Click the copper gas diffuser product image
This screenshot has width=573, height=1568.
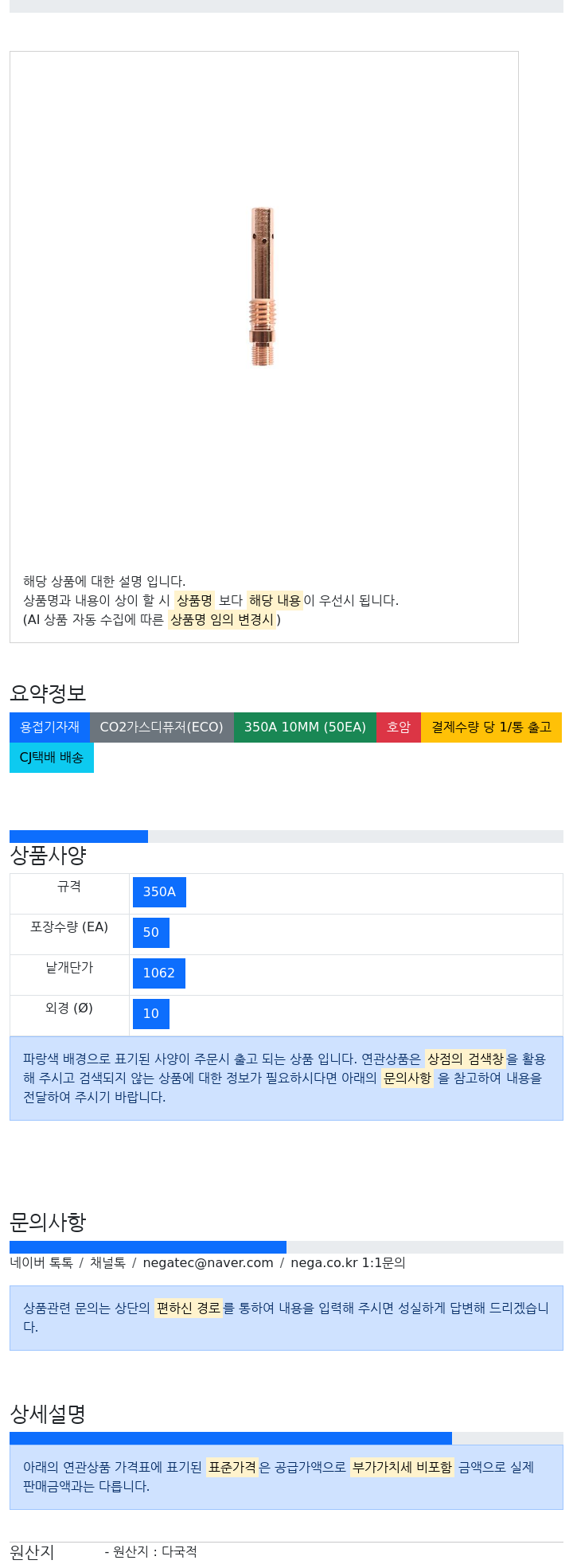(263, 287)
